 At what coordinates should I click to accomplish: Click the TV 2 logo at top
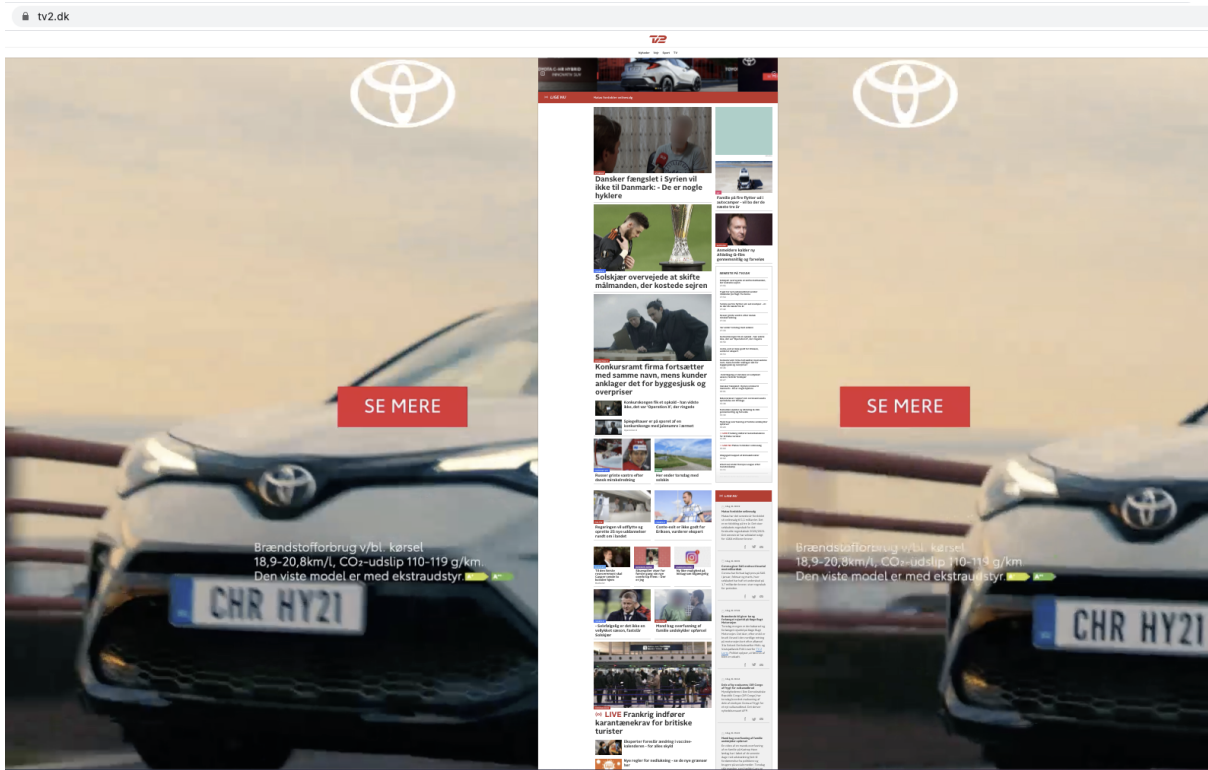(658, 39)
